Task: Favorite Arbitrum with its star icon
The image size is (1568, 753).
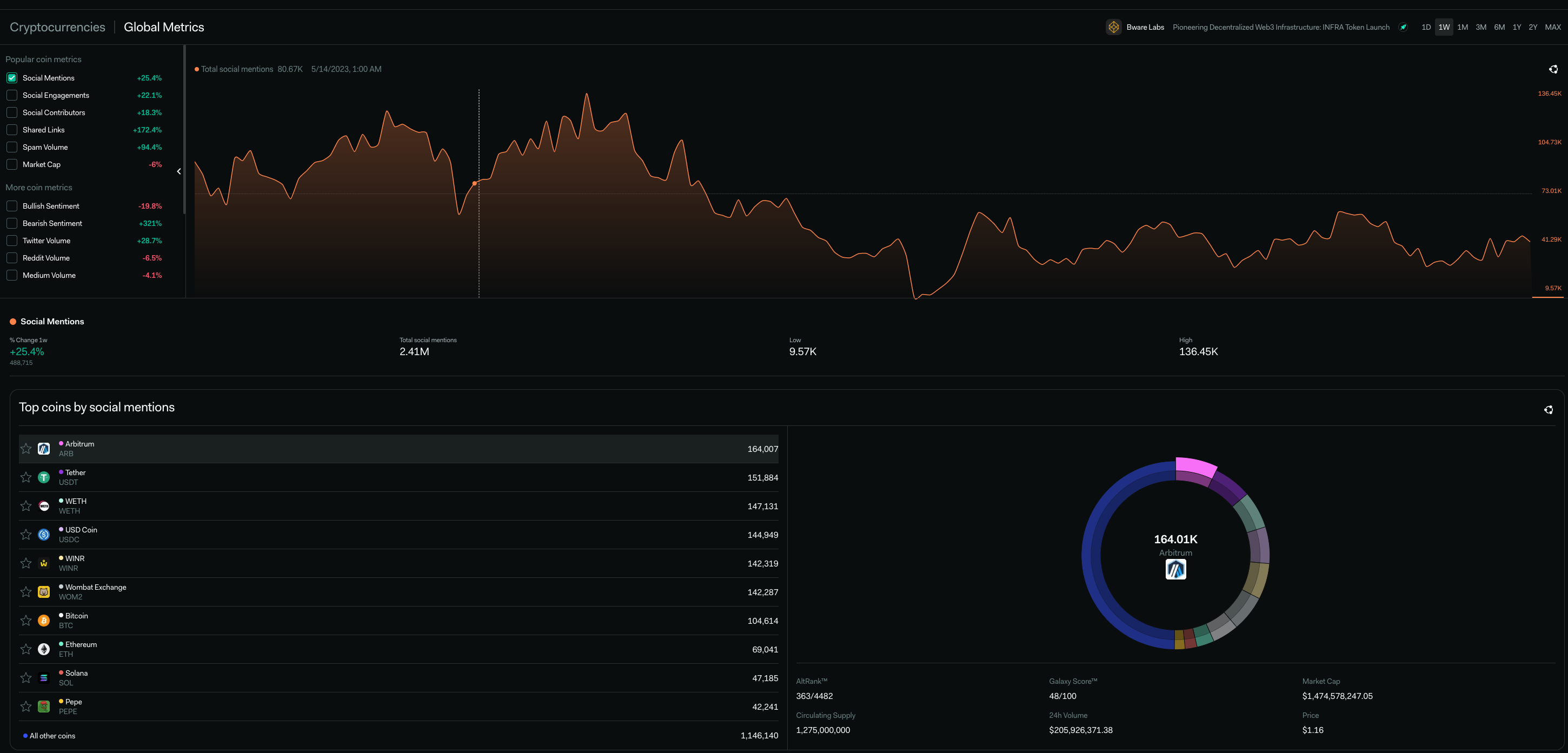Action: tap(25, 449)
